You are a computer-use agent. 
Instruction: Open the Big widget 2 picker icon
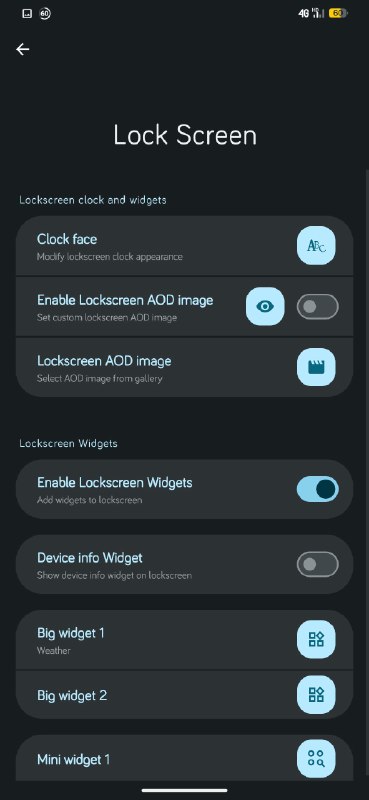point(316,694)
